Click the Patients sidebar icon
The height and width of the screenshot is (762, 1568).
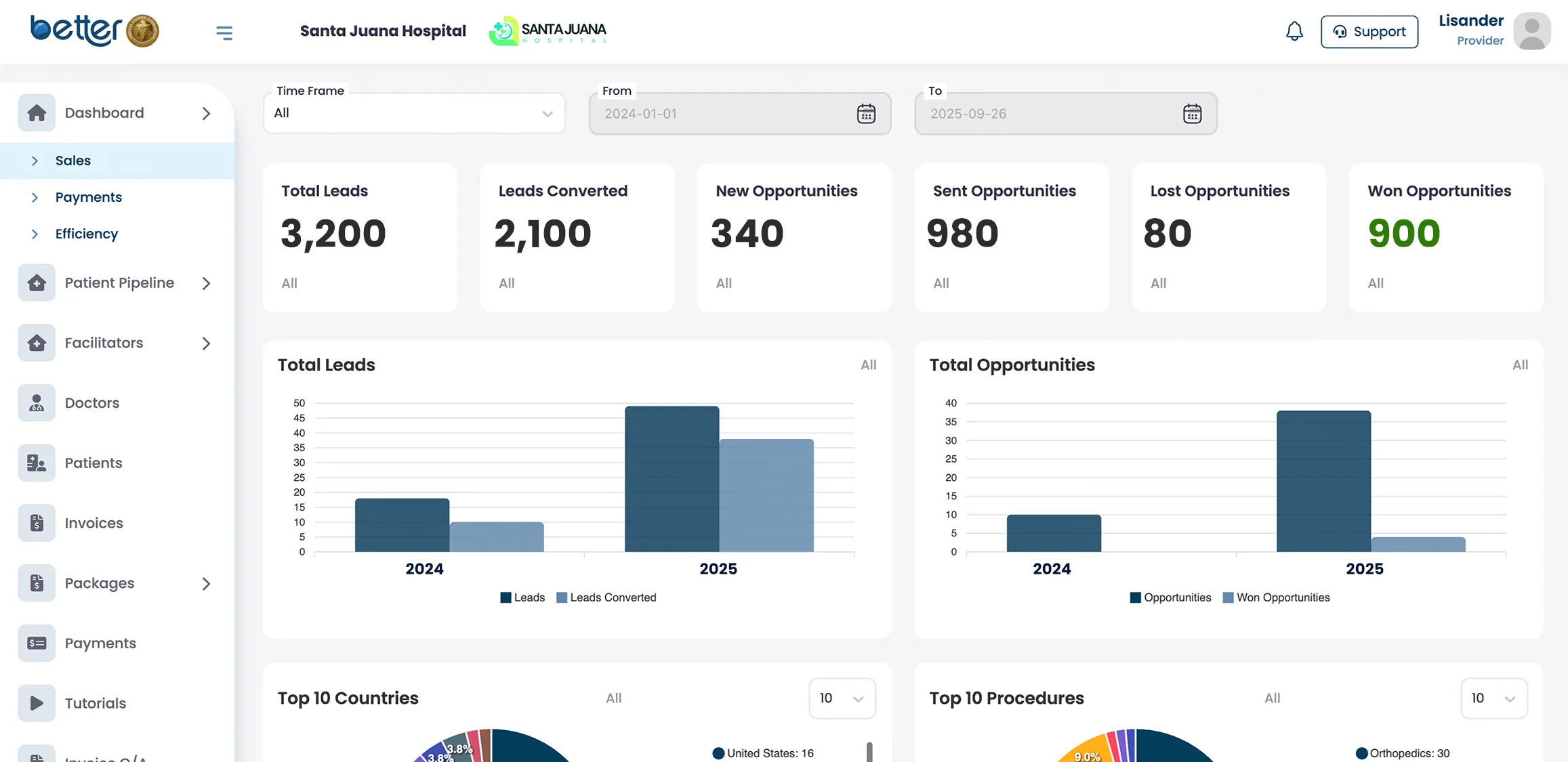click(37, 463)
